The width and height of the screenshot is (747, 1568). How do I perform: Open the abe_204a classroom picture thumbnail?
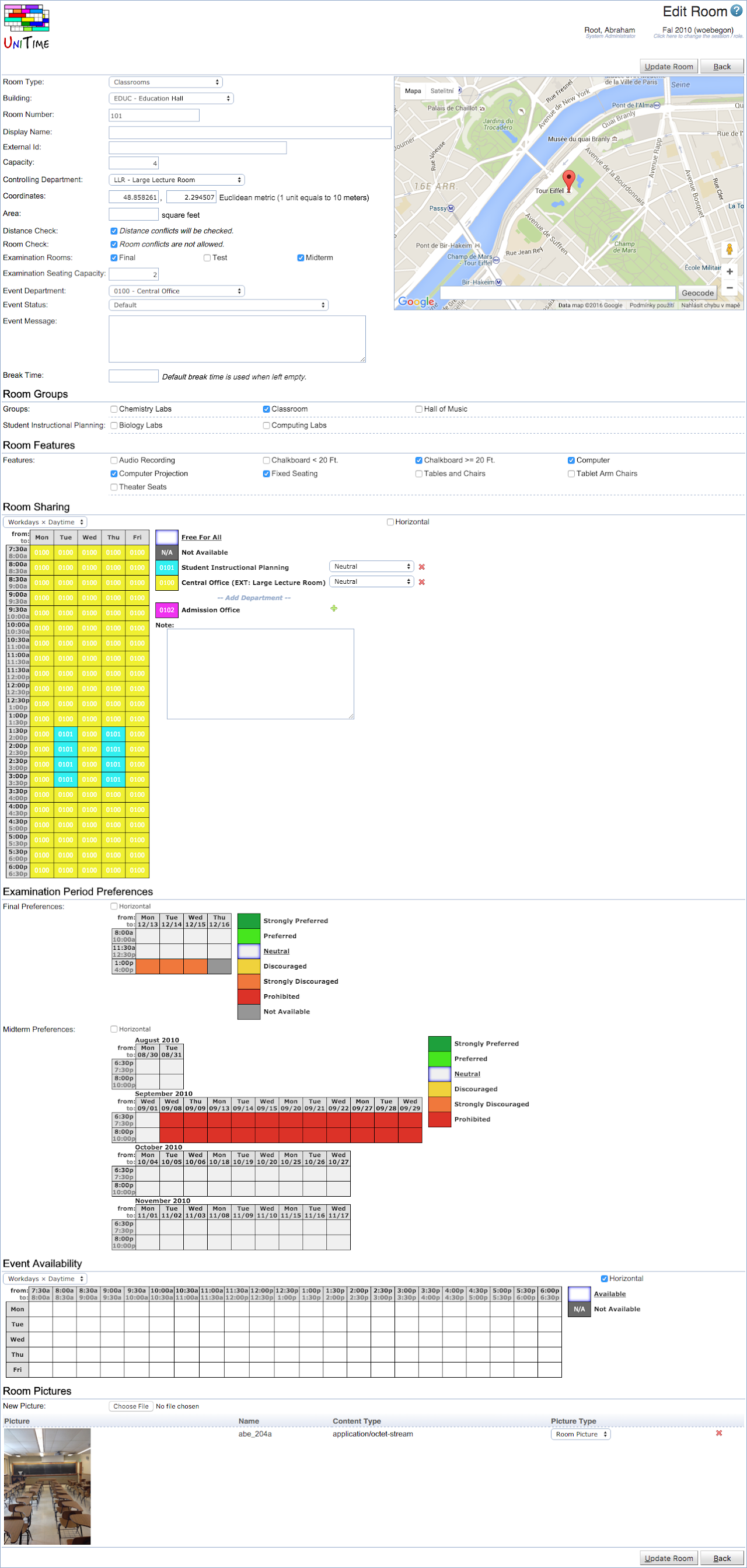47,1486
